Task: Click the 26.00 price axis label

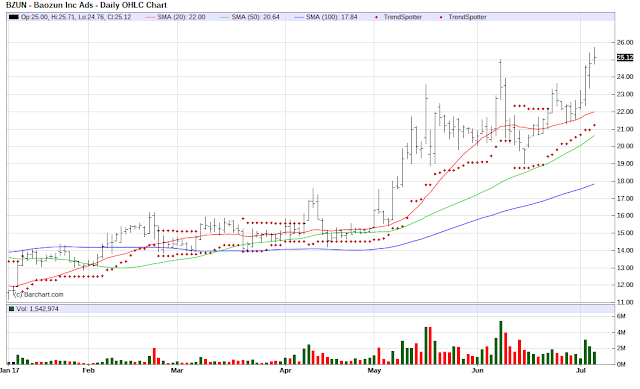Action: click(x=625, y=42)
